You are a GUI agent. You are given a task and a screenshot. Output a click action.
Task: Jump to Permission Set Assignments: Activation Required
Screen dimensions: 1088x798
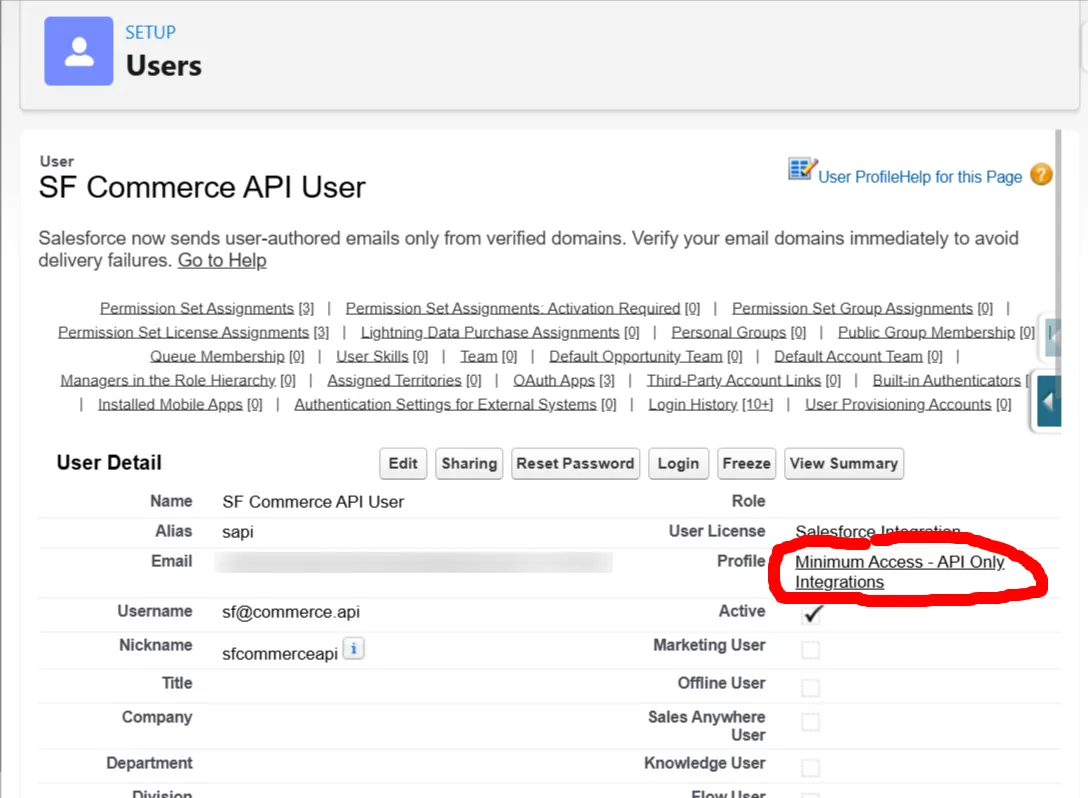(x=522, y=308)
